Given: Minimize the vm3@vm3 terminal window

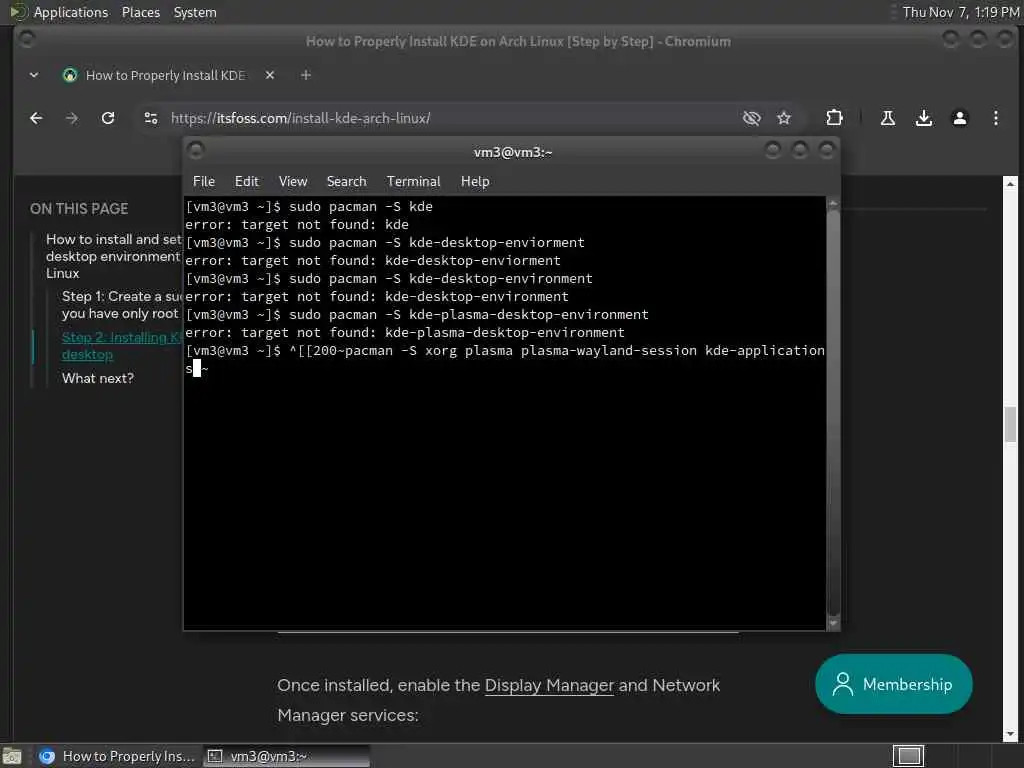Looking at the screenshot, I should [773, 151].
